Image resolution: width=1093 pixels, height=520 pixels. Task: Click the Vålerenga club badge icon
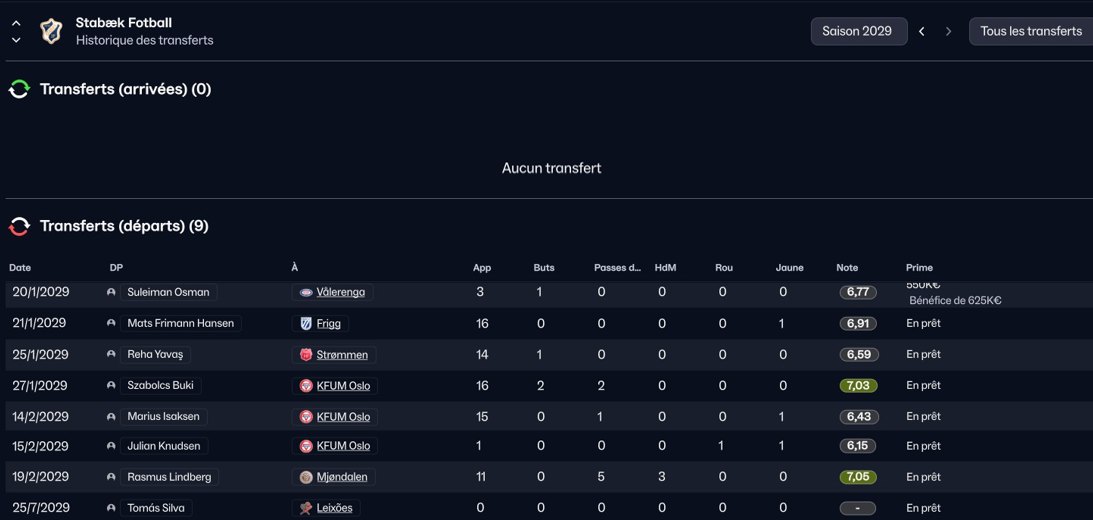click(306, 293)
